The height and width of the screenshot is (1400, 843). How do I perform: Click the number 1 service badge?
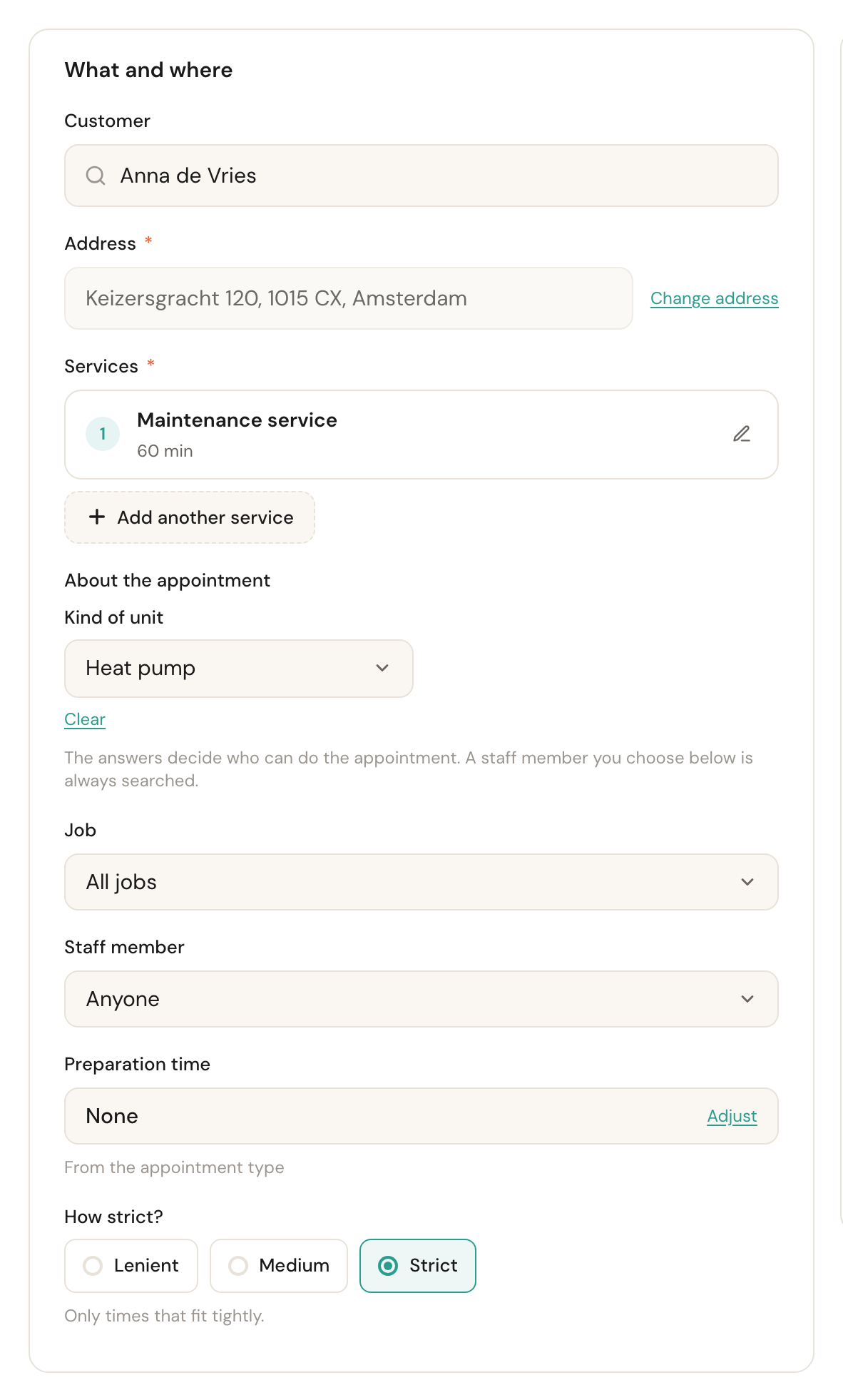click(103, 434)
